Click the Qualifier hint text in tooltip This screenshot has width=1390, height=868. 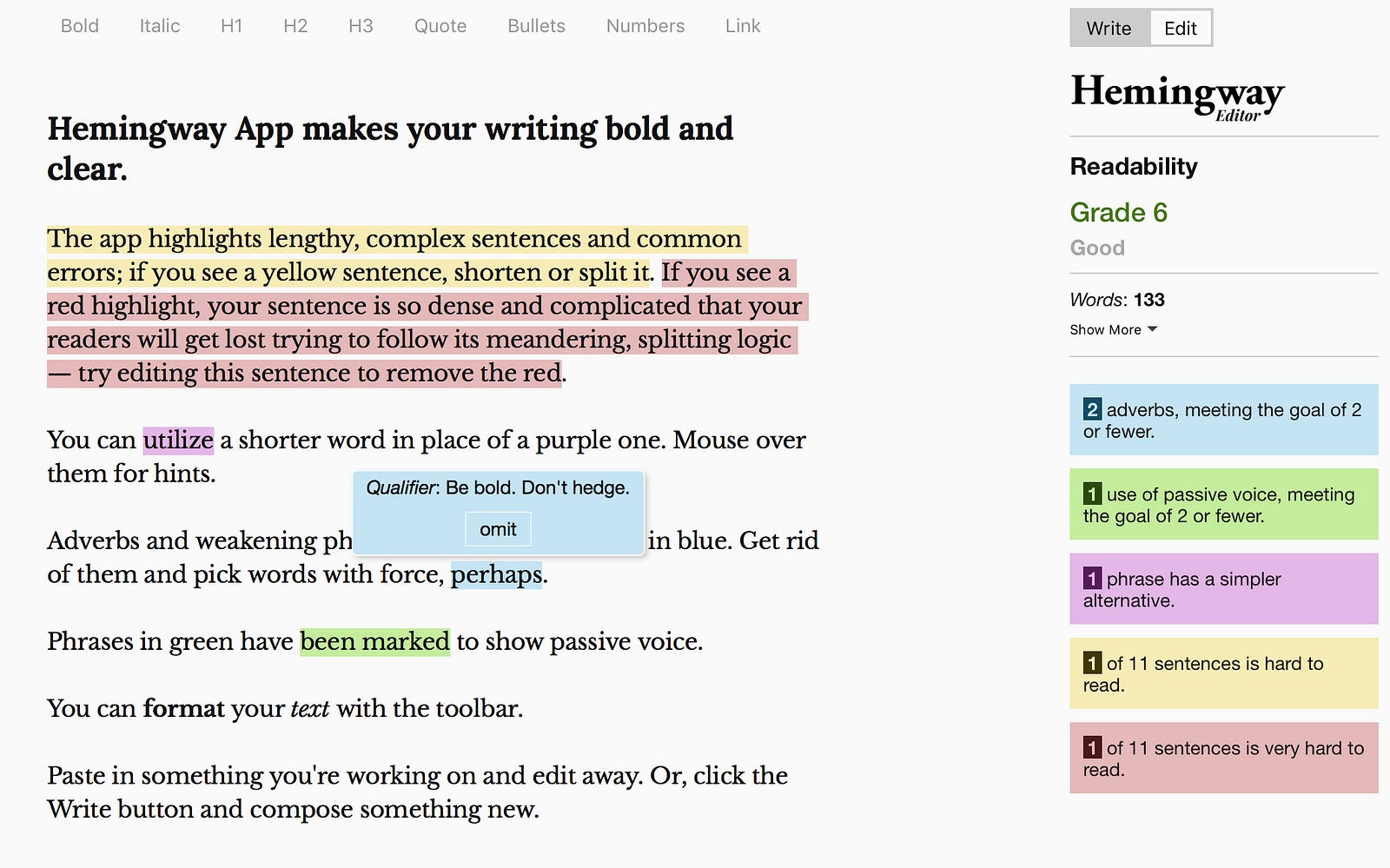coord(498,487)
